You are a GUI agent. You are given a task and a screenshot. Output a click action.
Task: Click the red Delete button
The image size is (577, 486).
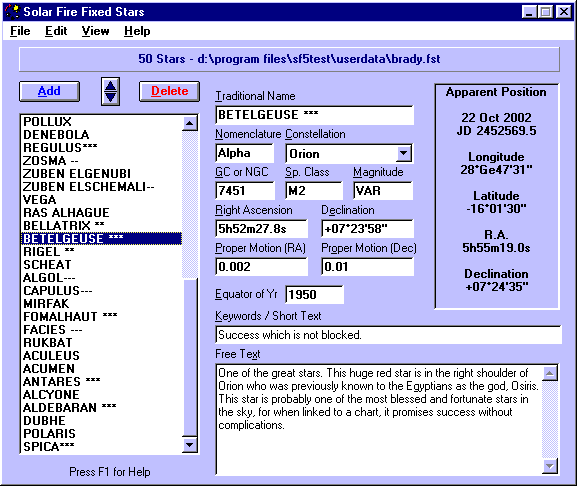[169, 91]
